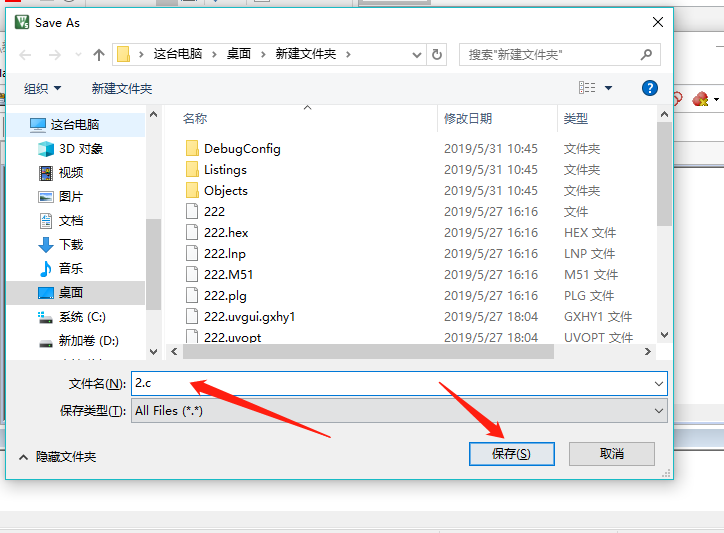
Task: Select 音乐 in navigation pane
Action: pyautogui.click(x=76, y=269)
